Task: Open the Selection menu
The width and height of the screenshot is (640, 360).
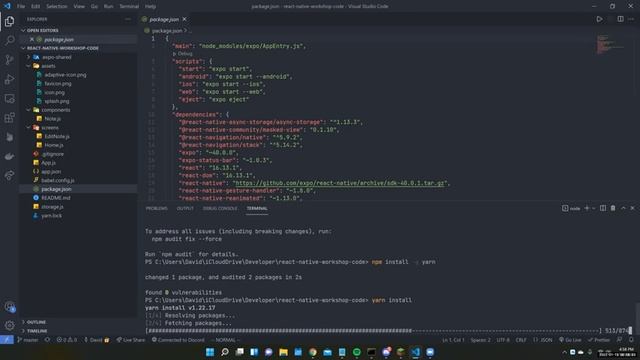Action: click(57, 6)
